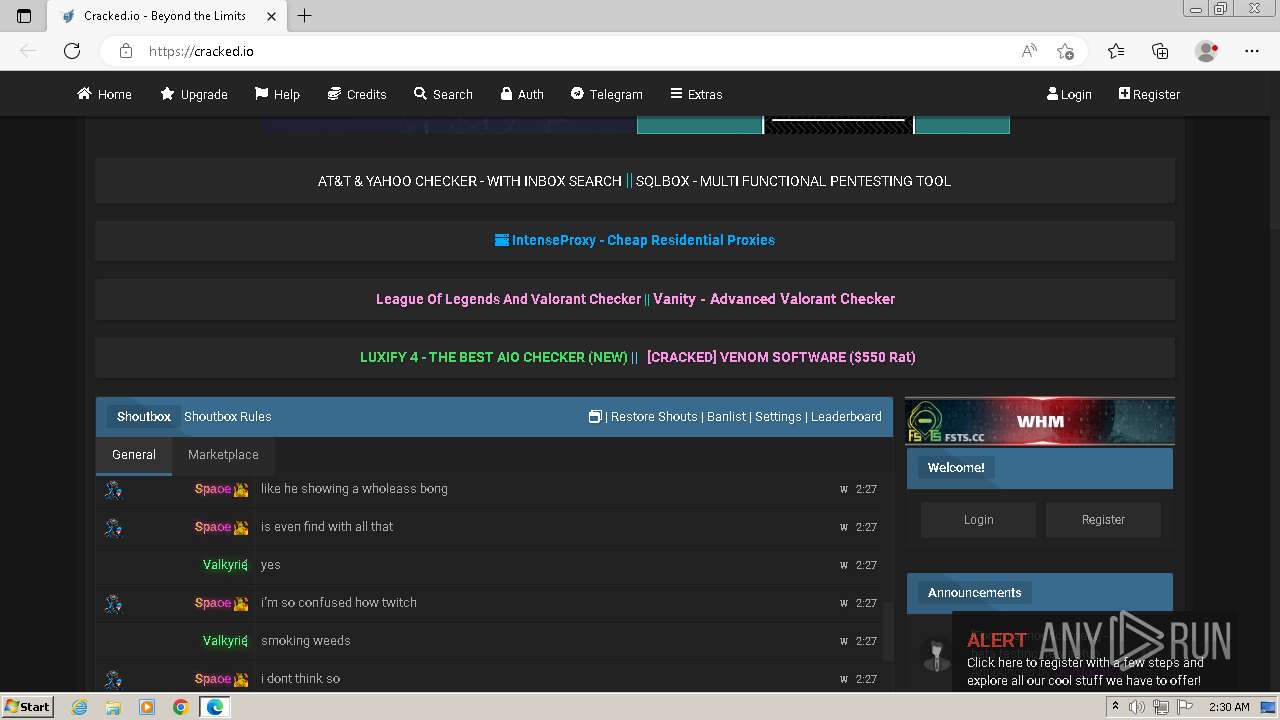Image resolution: width=1280 pixels, height=720 pixels.
Task: Open AT&T & Yahoo Checker ad link
Action: 469,181
